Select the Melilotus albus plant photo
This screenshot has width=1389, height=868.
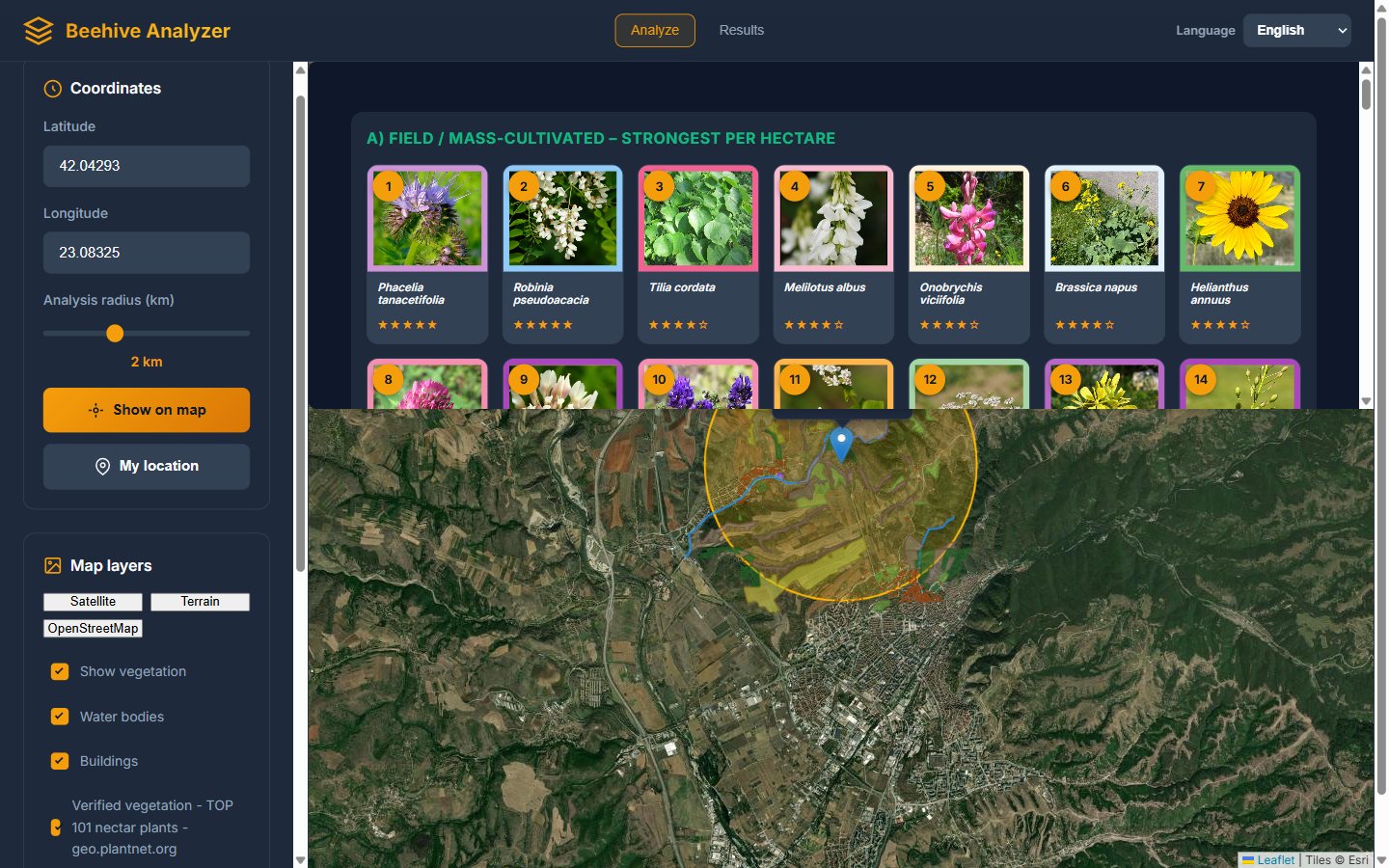click(833, 219)
